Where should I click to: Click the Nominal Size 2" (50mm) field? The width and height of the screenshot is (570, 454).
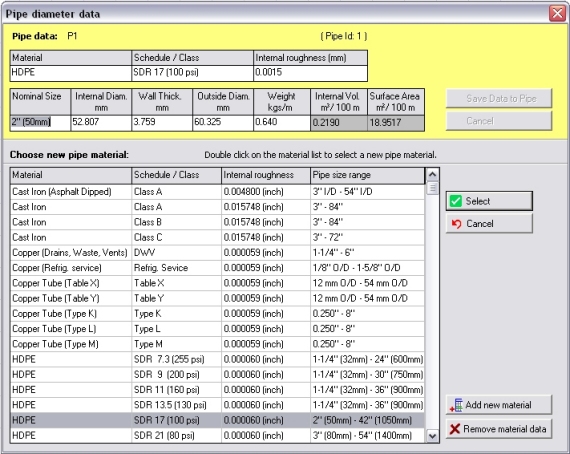tap(40, 123)
